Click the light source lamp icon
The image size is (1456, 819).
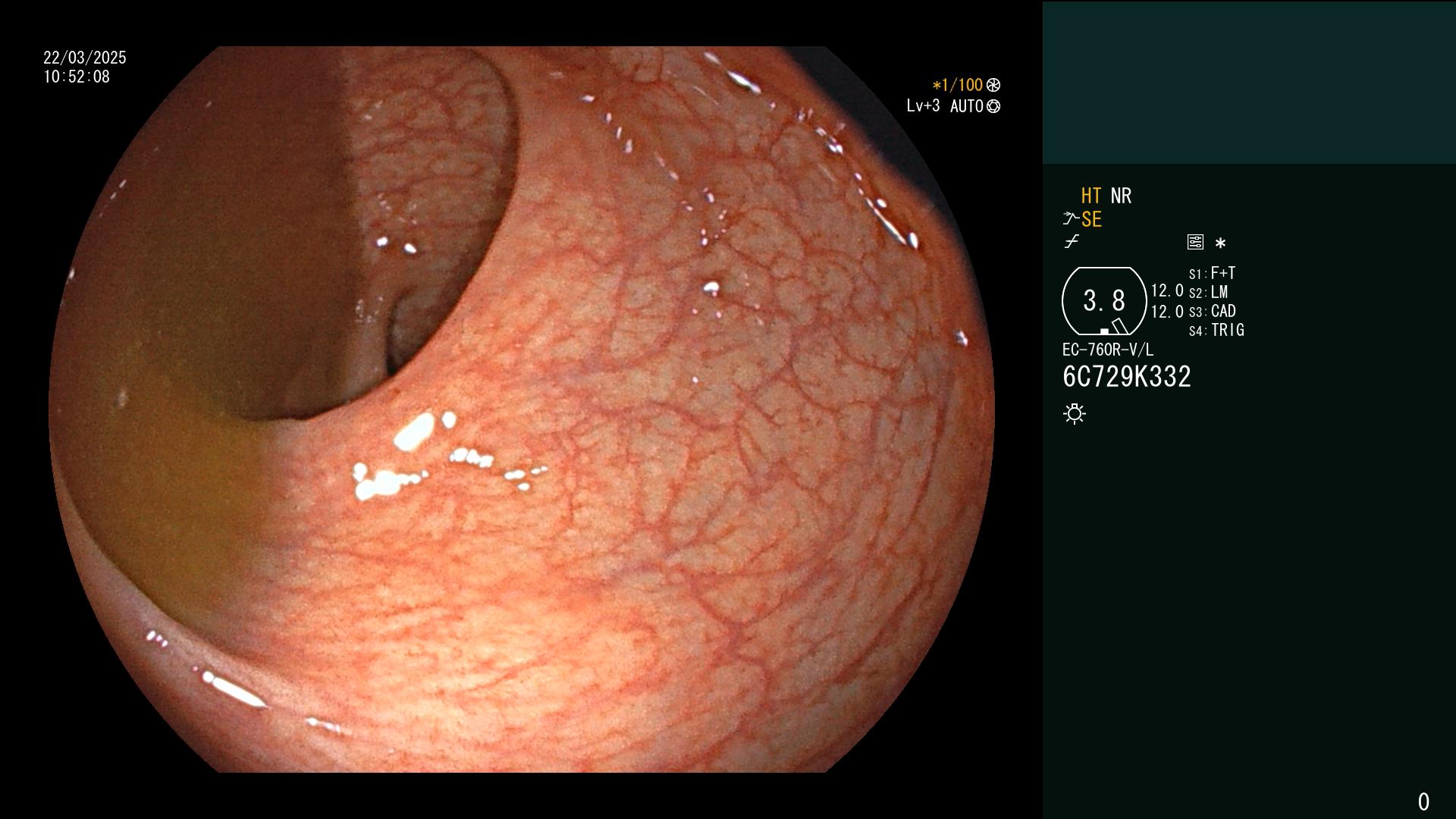point(1075,414)
